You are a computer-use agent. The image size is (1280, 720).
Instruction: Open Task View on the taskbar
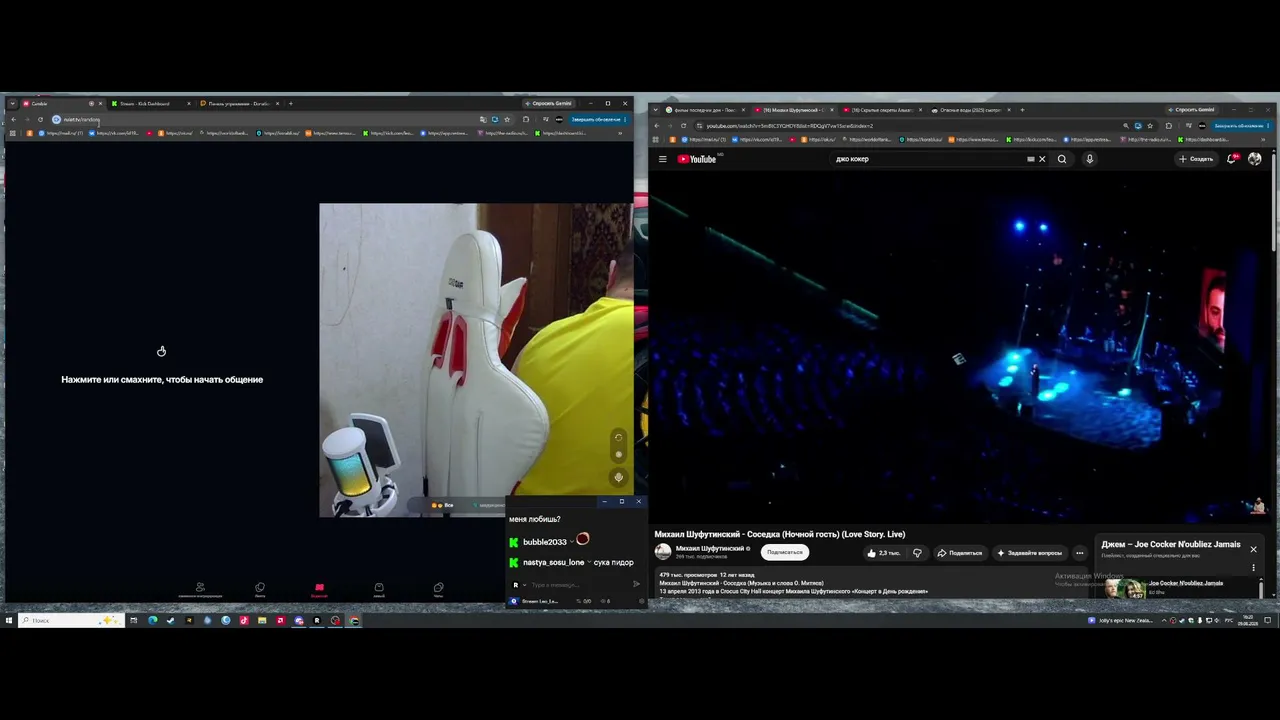(134, 621)
